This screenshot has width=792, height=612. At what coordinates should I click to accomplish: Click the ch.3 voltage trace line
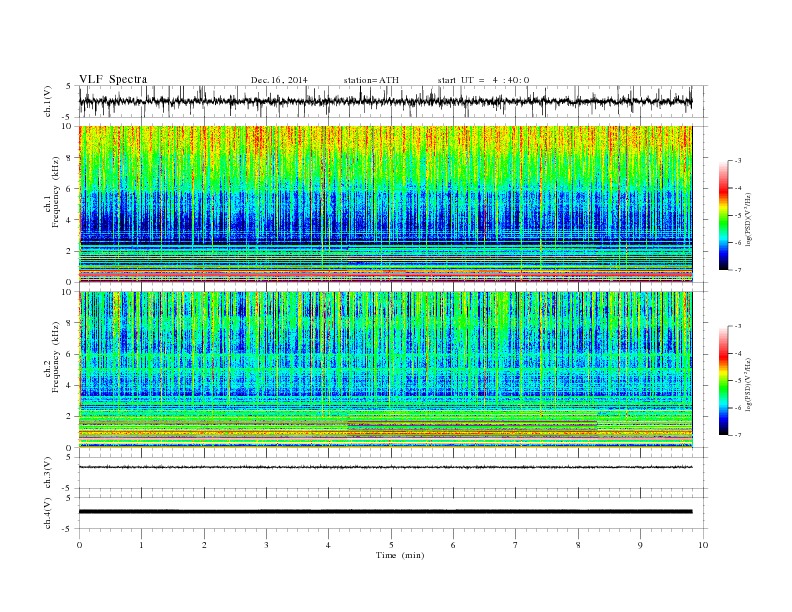(385, 467)
